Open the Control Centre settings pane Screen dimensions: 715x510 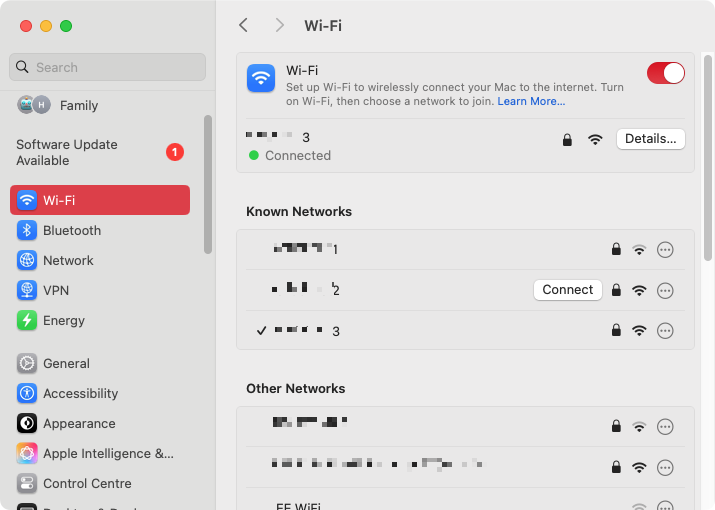point(100,484)
